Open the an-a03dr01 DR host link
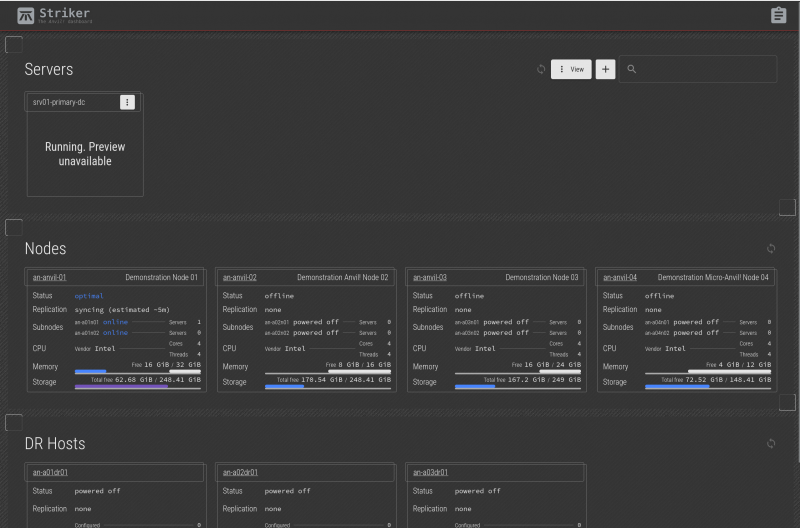The image size is (800, 528). (430, 472)
